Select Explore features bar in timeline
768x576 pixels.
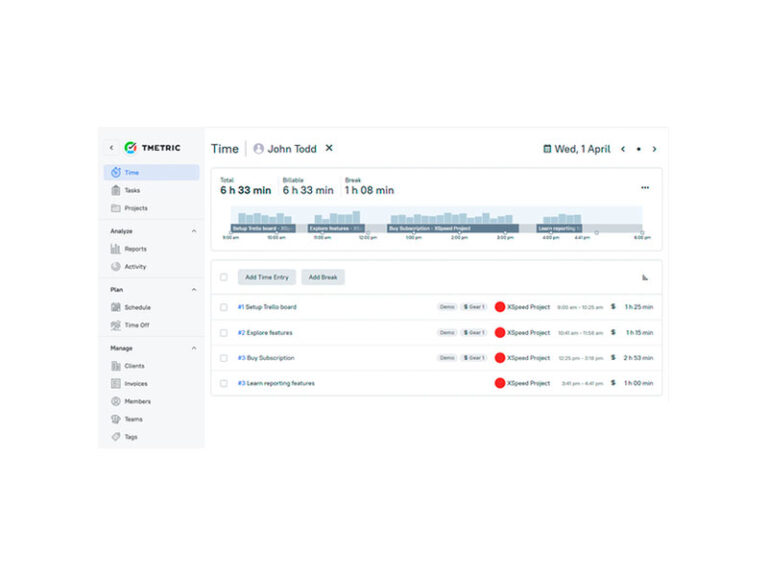click(x=336, y=228)
